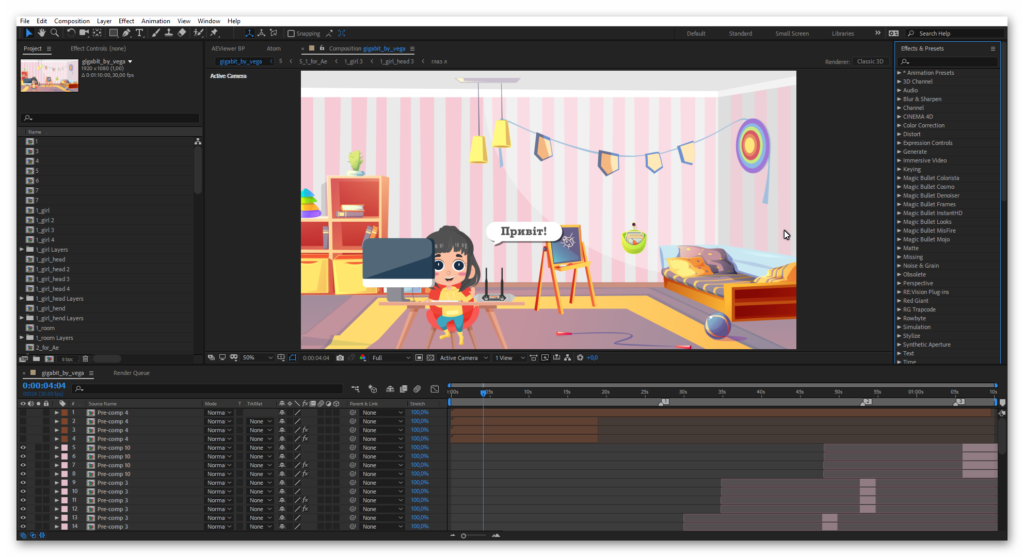
Task: Select the Unified Camera tool
Action: coord(84,33)
